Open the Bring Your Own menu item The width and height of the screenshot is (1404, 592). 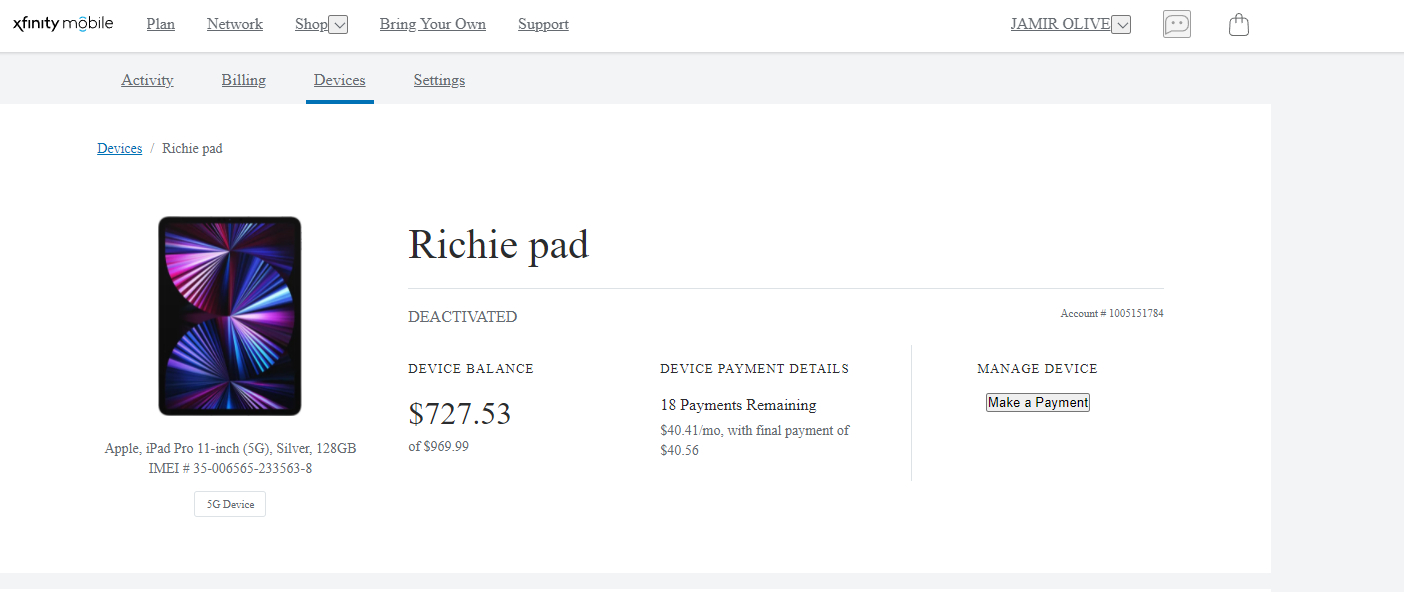coord(433,24)
